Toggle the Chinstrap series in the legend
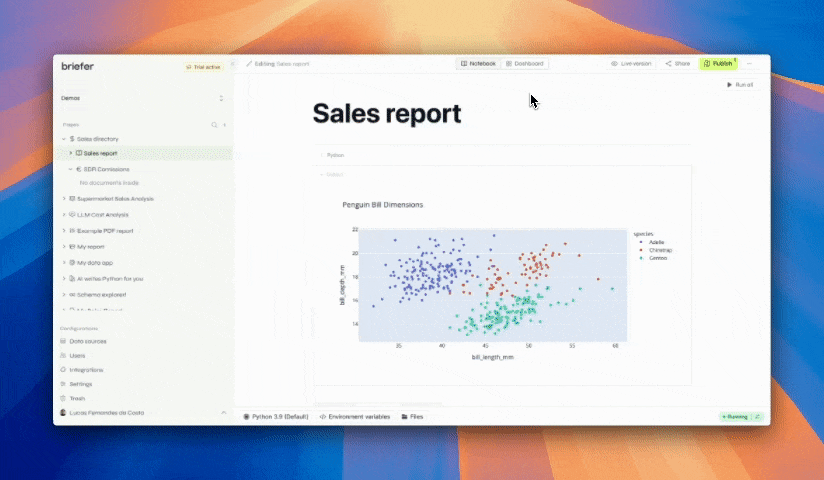Viewport: 824px width, 480px height. [656, 250]
